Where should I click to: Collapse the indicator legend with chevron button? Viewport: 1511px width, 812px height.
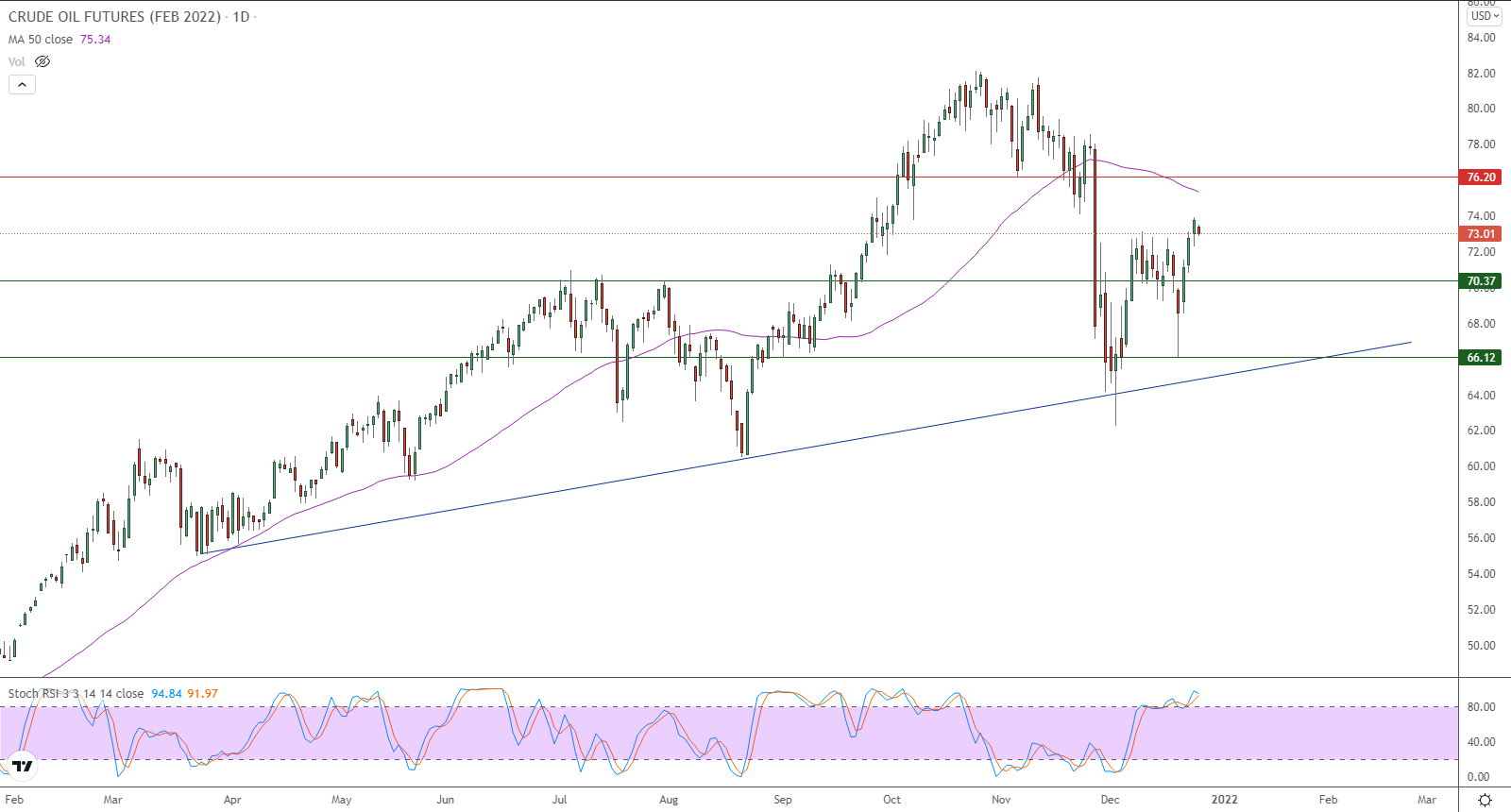pos(22,84)
